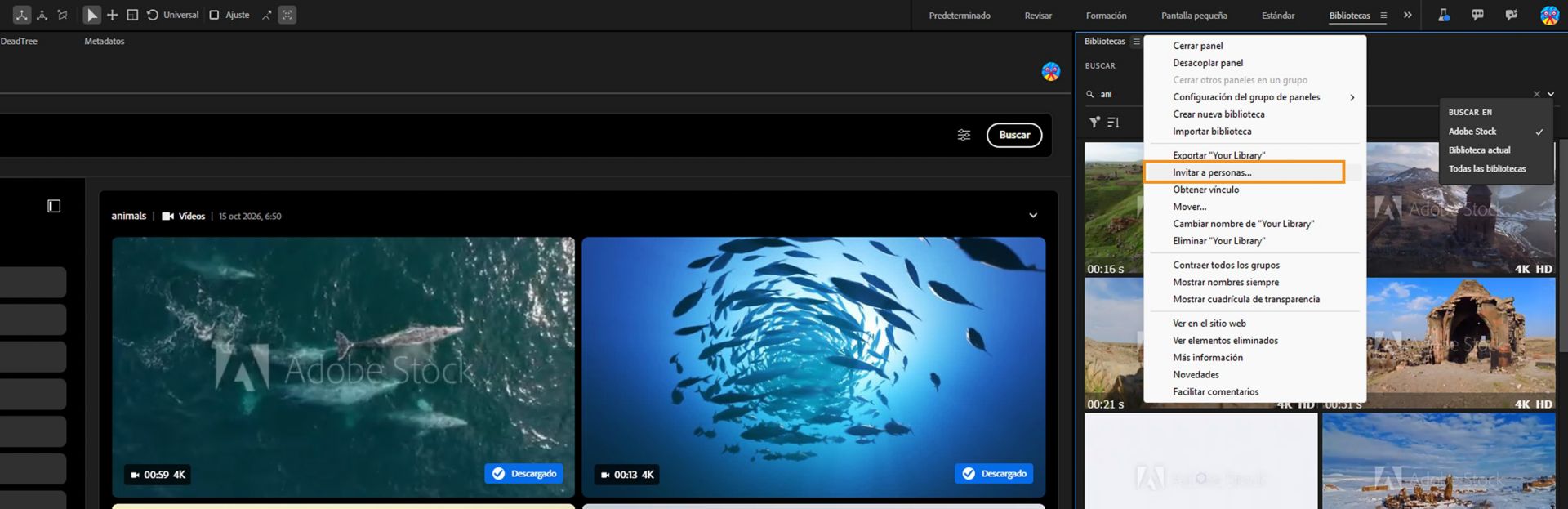
Task: Select Adobe Stock under Buscar en
Action: click(1495, 132)
